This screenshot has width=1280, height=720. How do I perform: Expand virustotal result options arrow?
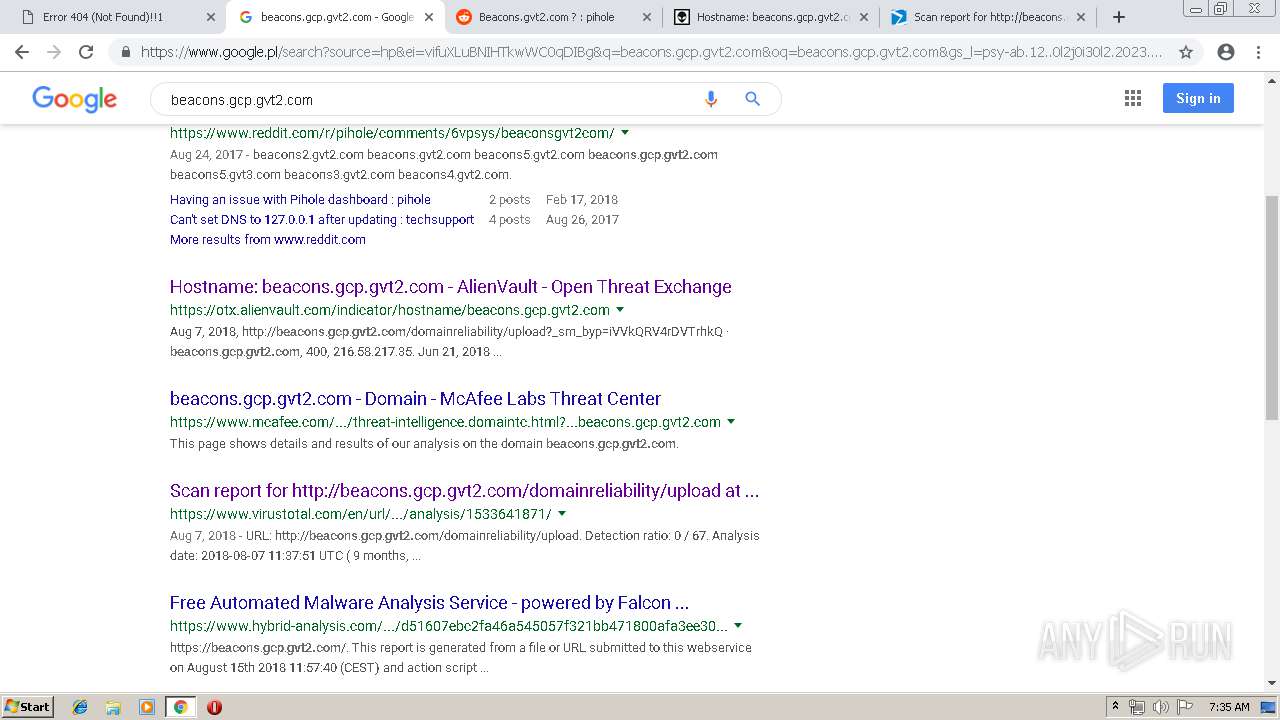562,514
